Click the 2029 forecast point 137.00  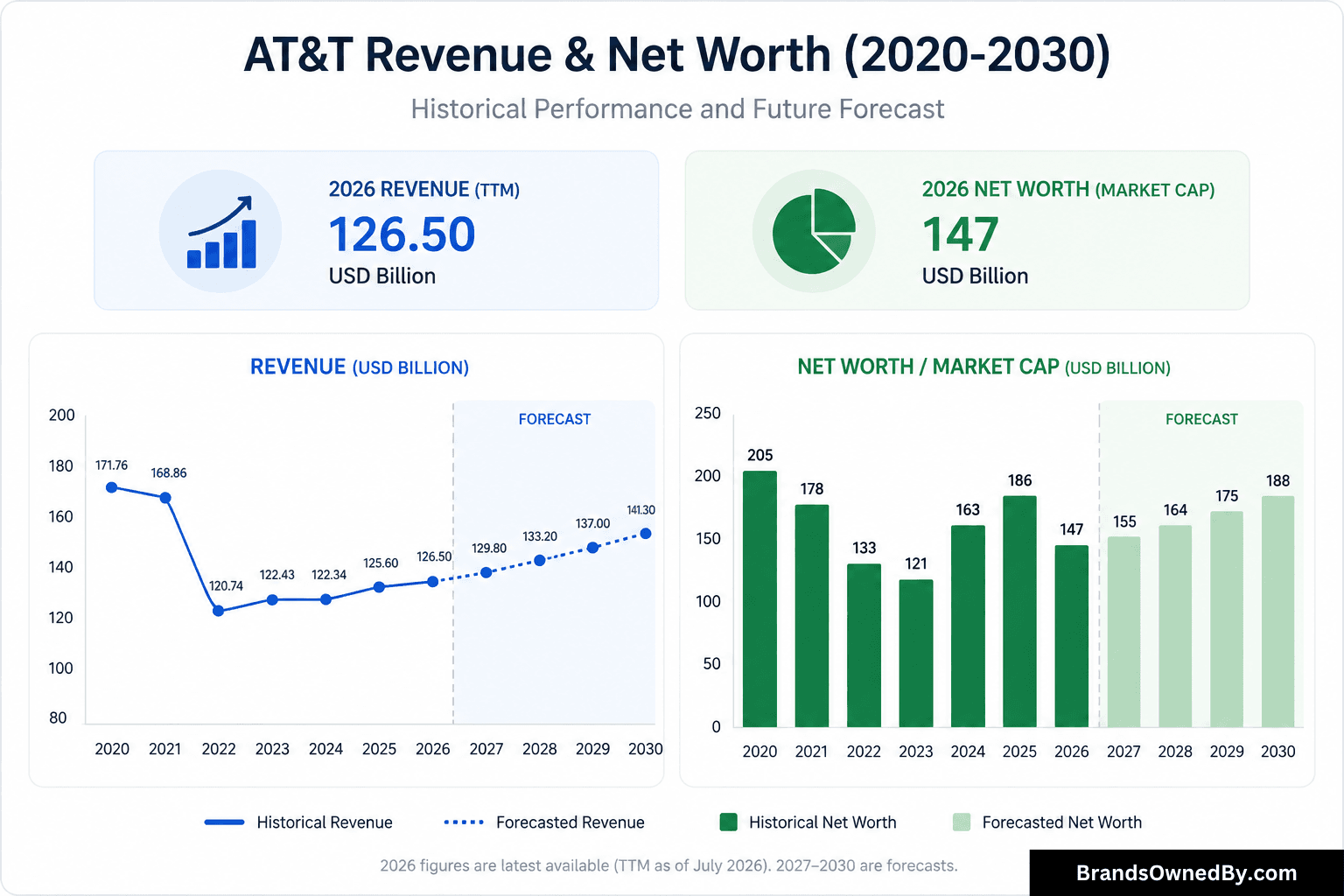(593, 548)
